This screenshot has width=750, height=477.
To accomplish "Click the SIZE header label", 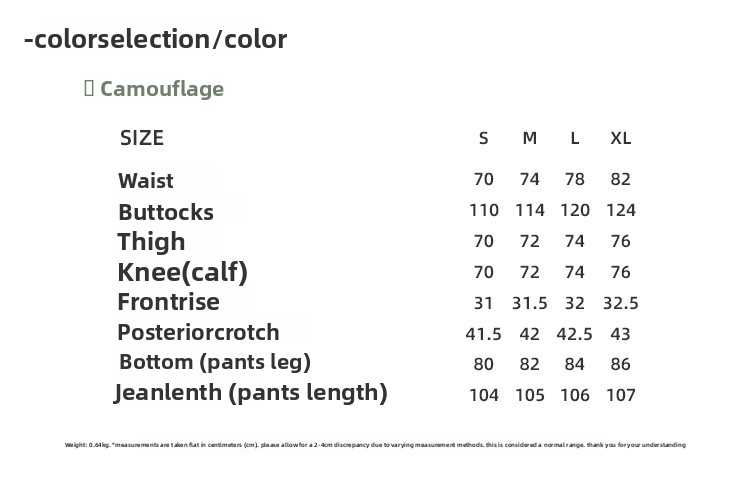I will (x=142, y=138).
